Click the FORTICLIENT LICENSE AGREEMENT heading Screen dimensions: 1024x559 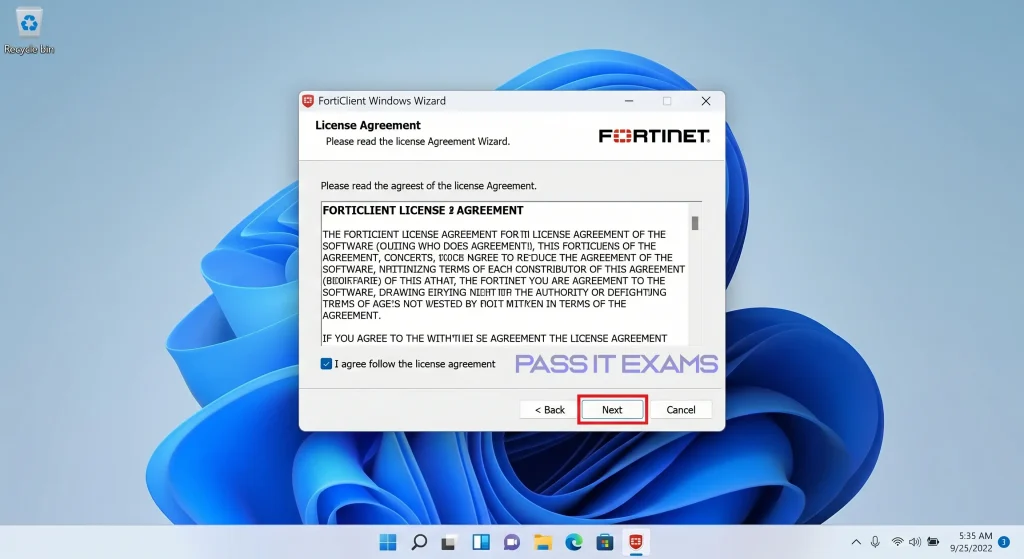pos(423,210)
